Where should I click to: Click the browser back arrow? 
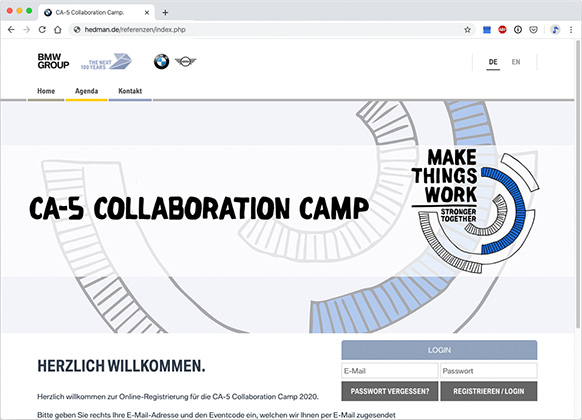click(x=11, y=30)
